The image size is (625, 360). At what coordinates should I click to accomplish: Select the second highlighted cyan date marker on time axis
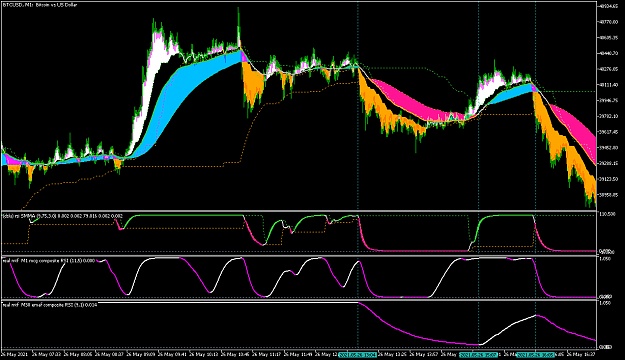pyautogui.click(x=478, y=354)
